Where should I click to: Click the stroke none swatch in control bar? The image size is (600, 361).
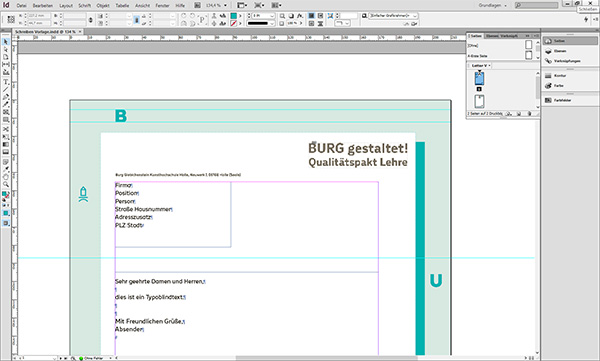233,23
